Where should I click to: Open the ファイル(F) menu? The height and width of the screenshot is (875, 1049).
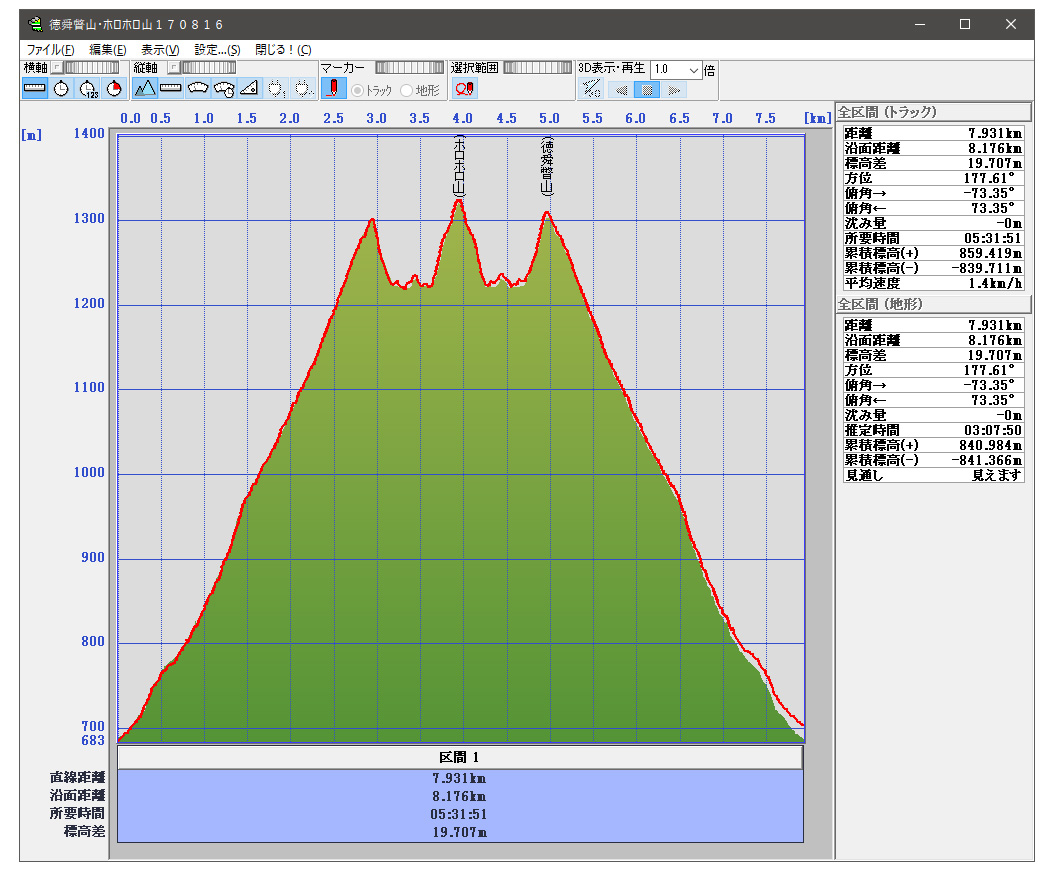(50, 49)
